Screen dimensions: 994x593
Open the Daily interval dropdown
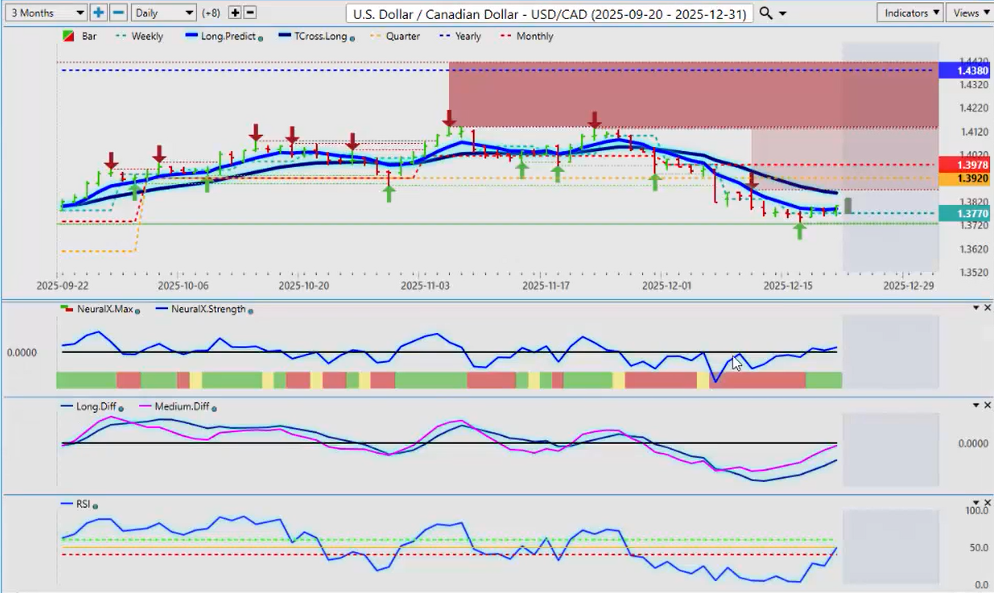[163, 13]
